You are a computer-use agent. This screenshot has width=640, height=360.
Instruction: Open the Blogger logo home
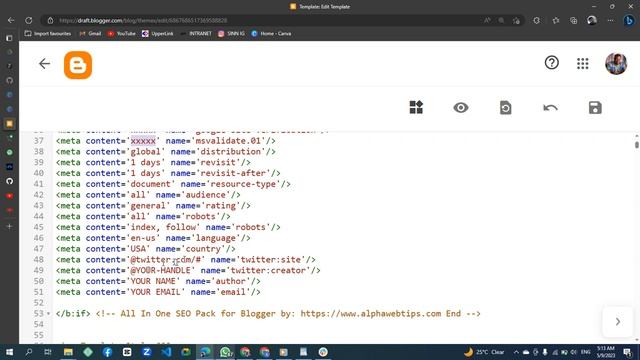pos(78,65)
